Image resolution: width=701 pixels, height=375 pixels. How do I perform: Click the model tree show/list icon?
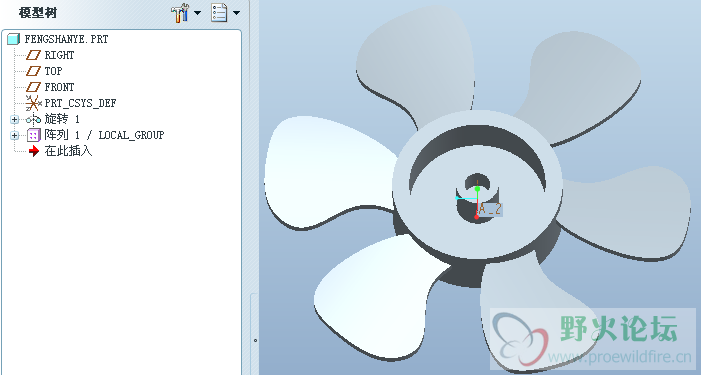point(219,13)
